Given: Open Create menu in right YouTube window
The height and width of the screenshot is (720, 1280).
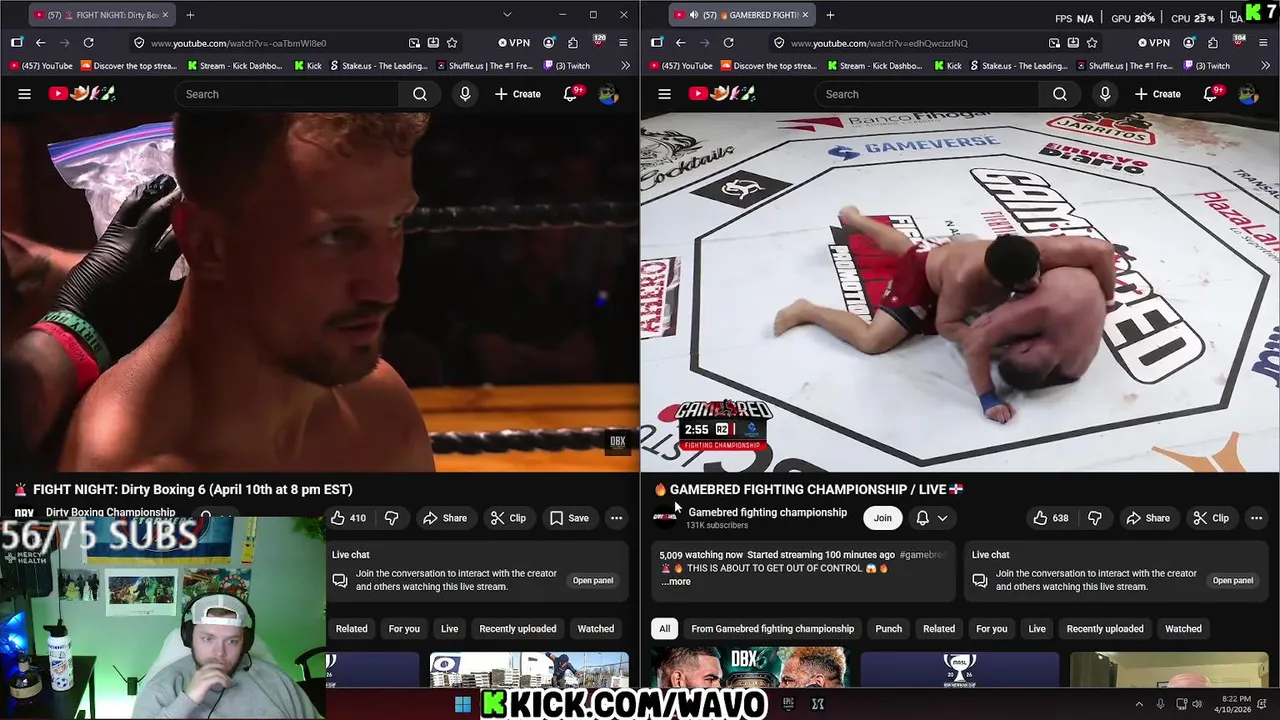Looking at the screenshot, I should [1158, 94].
